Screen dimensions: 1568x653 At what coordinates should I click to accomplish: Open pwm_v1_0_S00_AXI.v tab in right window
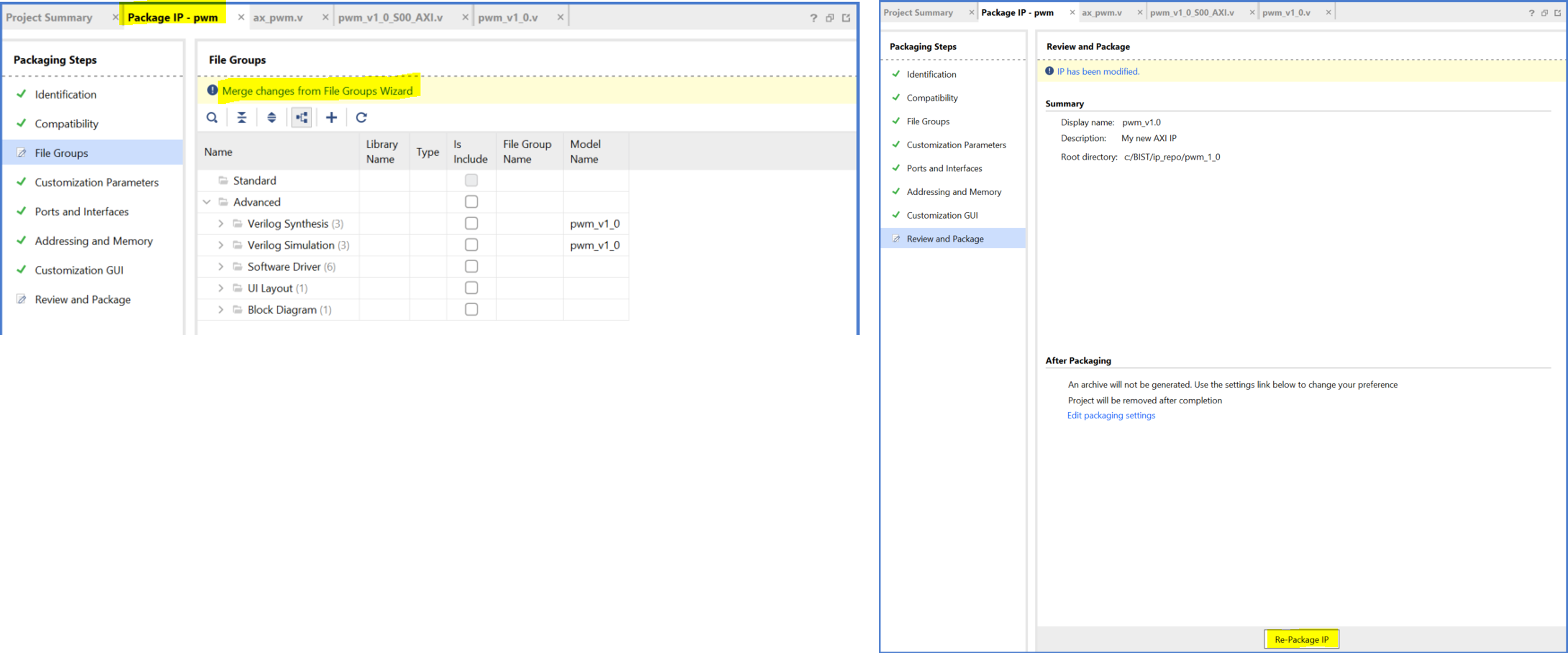click(1191, 13)
